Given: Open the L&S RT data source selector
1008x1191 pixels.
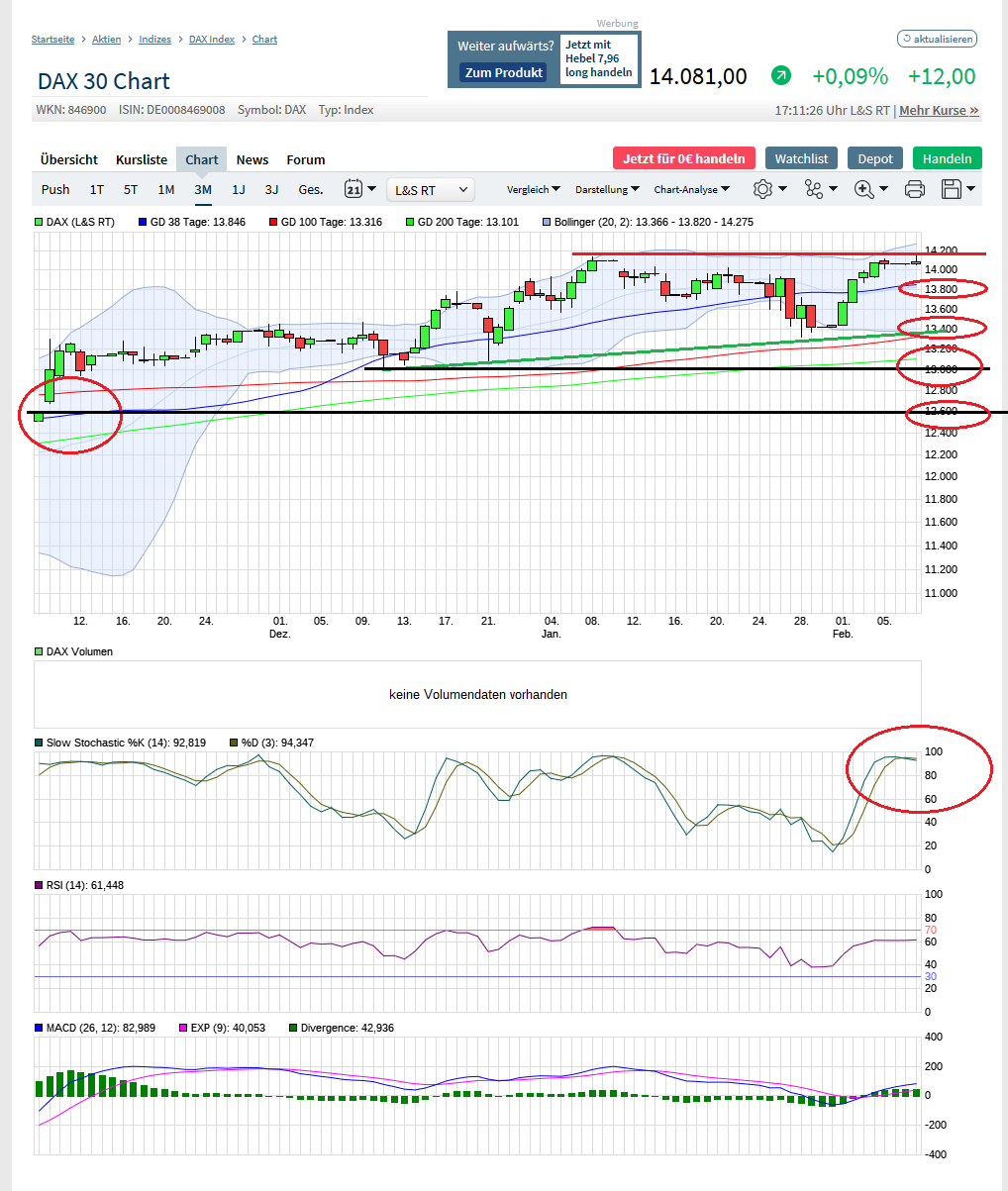Looking at the screenshot, I should [430, 188].
